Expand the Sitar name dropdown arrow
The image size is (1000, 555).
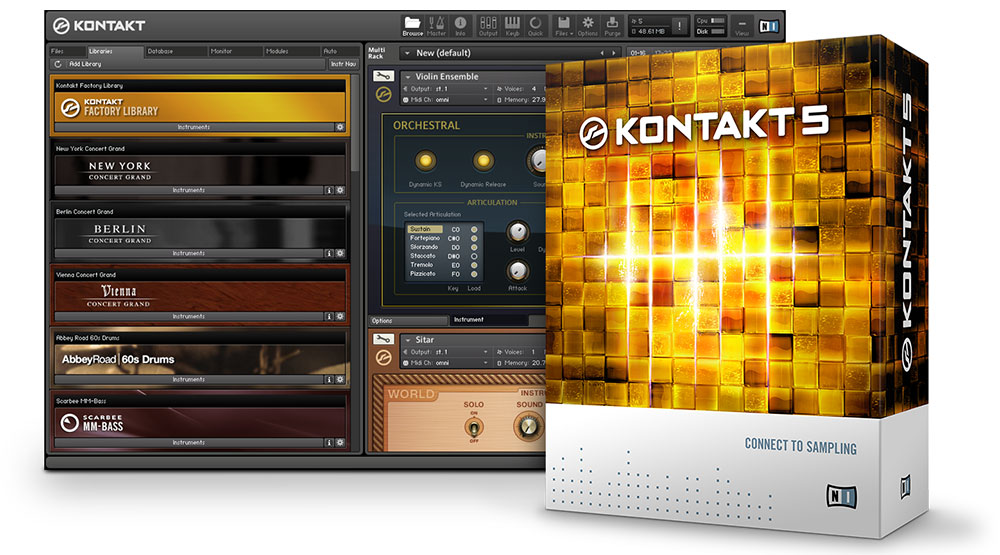408,340
